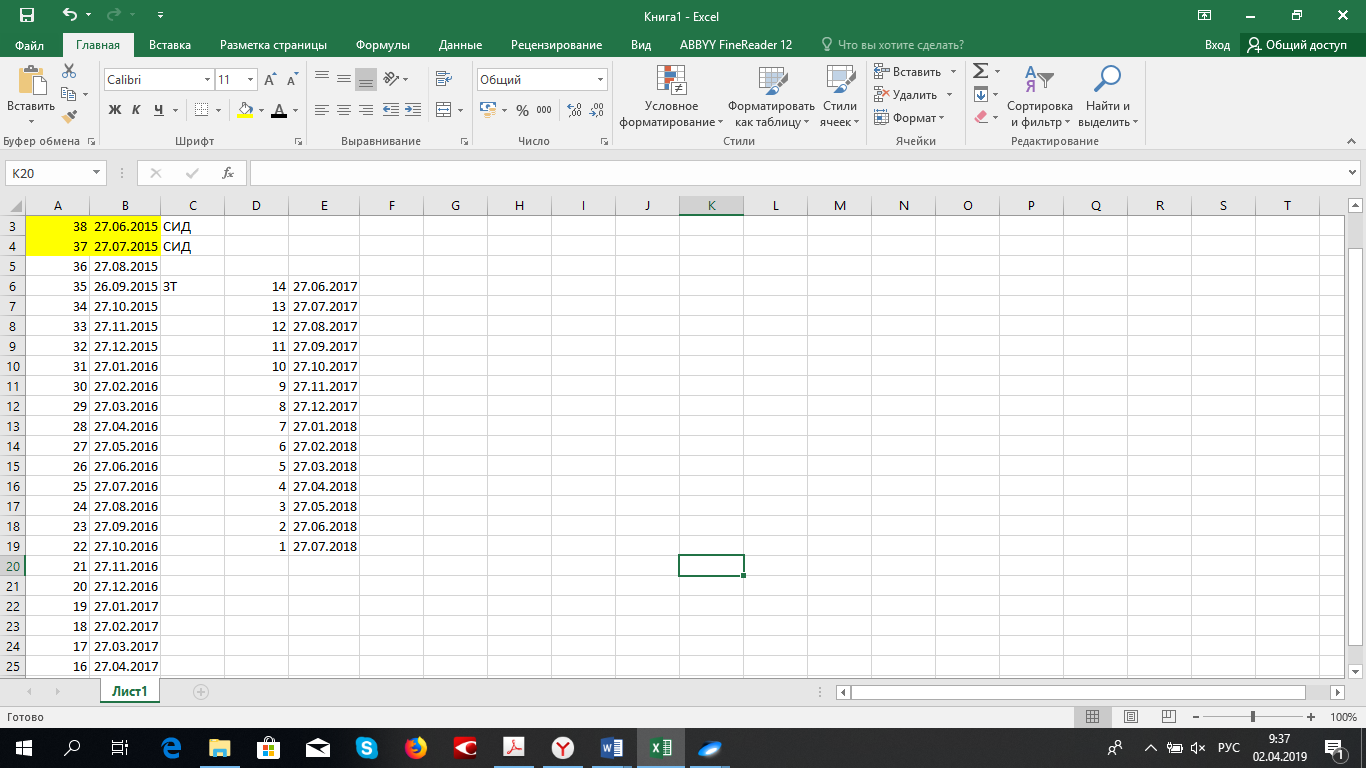Decrease decimal places

(x=597, y=110)
